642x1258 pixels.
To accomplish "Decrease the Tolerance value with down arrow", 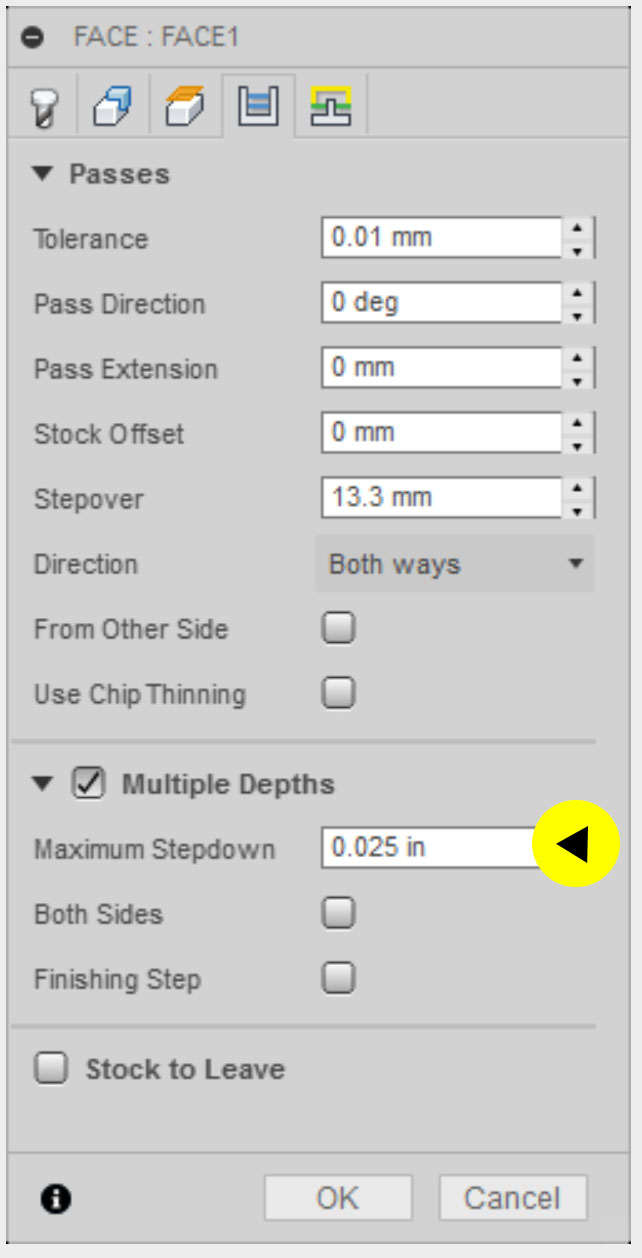I will (577, 251).
